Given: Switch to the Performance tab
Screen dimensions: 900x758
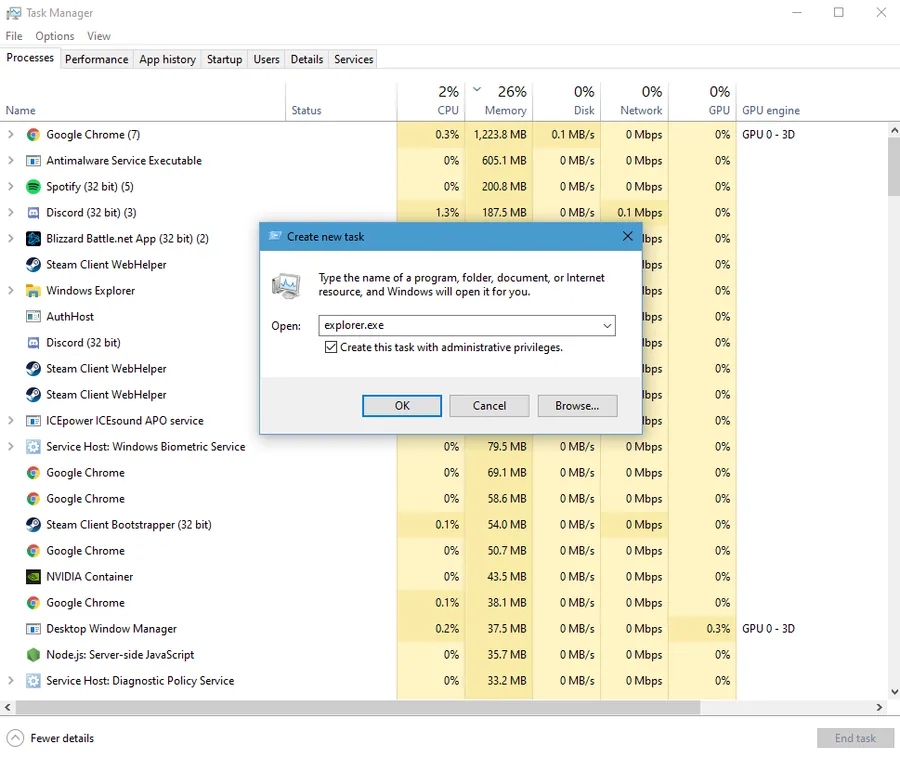Looking at the screenshot, I should click(96, 59).
